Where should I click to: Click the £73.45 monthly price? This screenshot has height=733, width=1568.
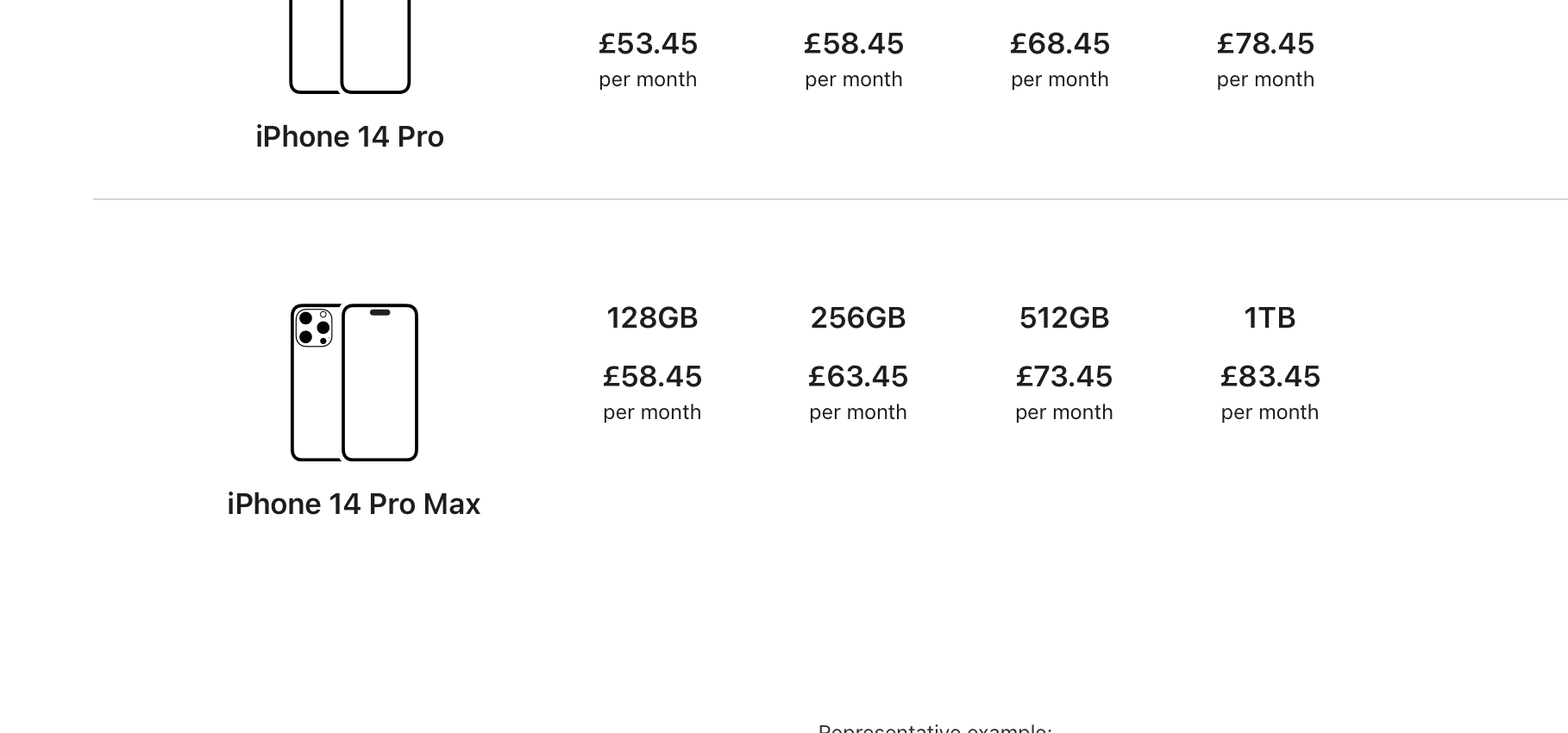point(1063,377)
